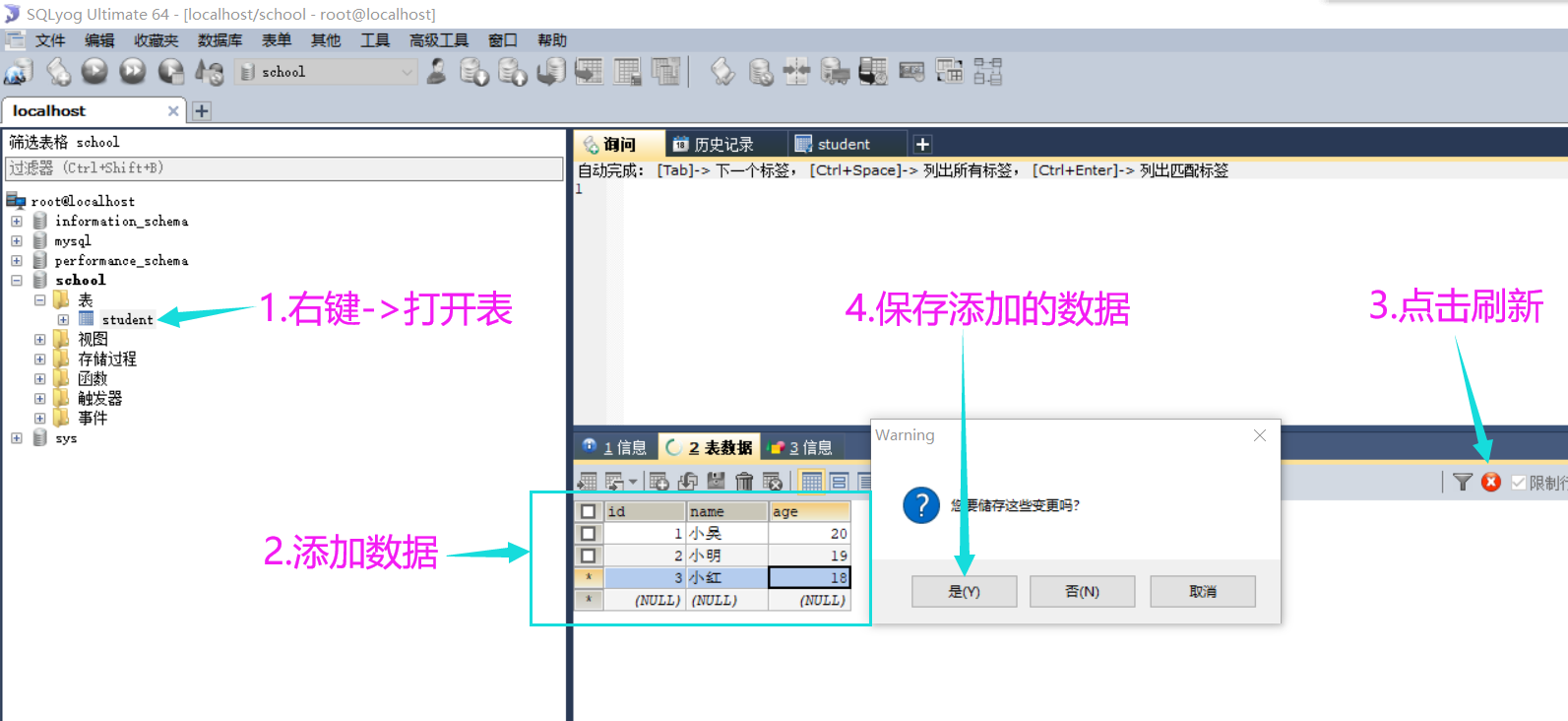
Task: Expand the student table node
Action: click(x=64, y=320)
